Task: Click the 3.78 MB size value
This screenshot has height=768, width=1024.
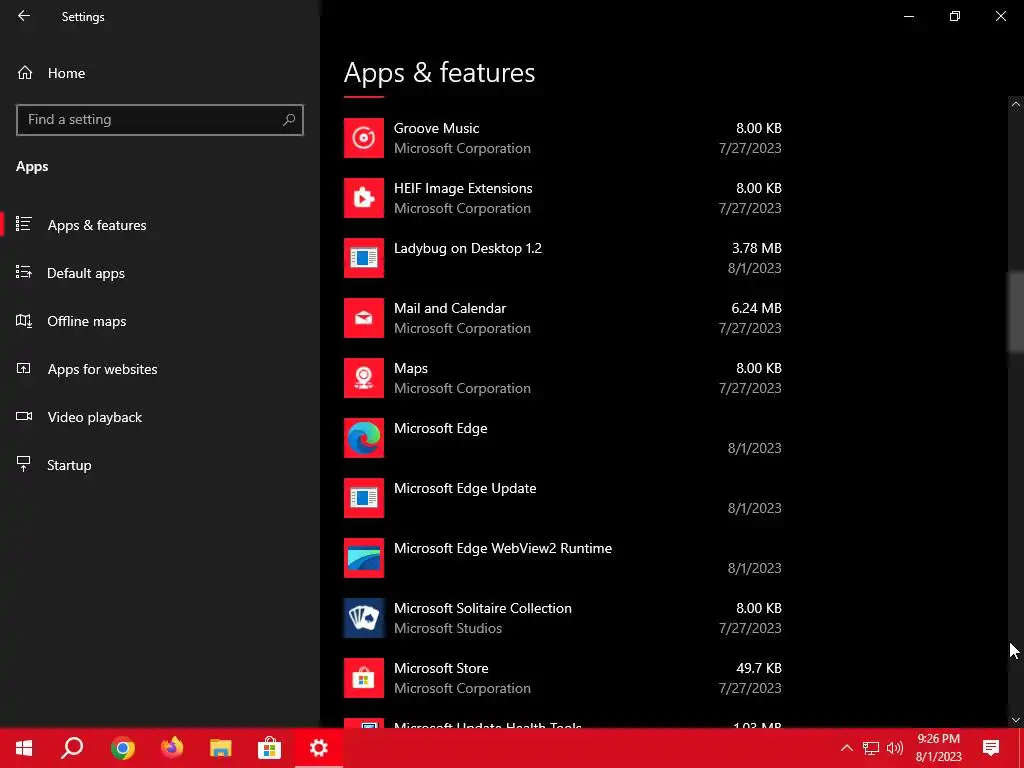Action: point(756,248)
